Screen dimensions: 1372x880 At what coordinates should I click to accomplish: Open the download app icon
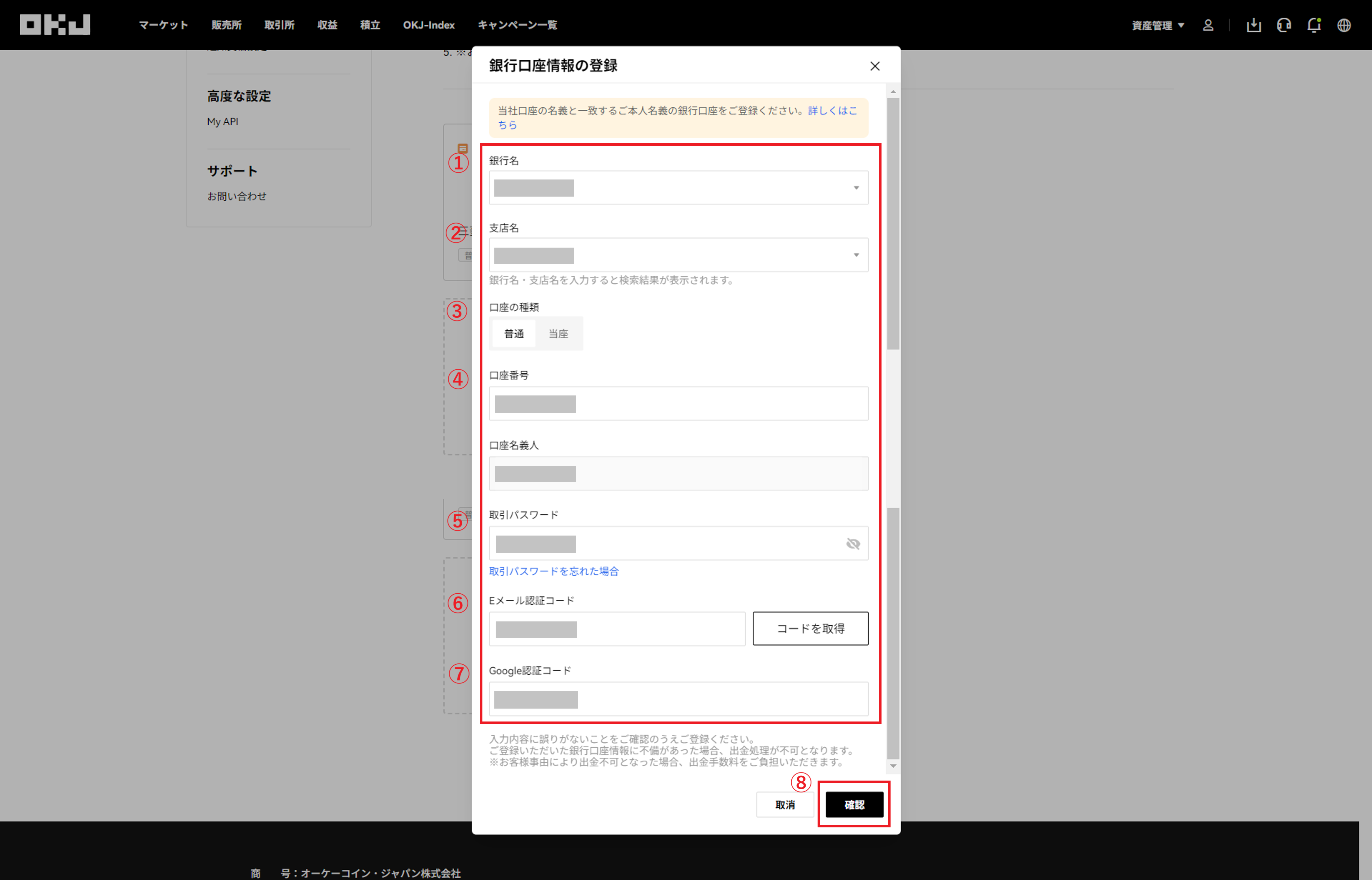1254,25
